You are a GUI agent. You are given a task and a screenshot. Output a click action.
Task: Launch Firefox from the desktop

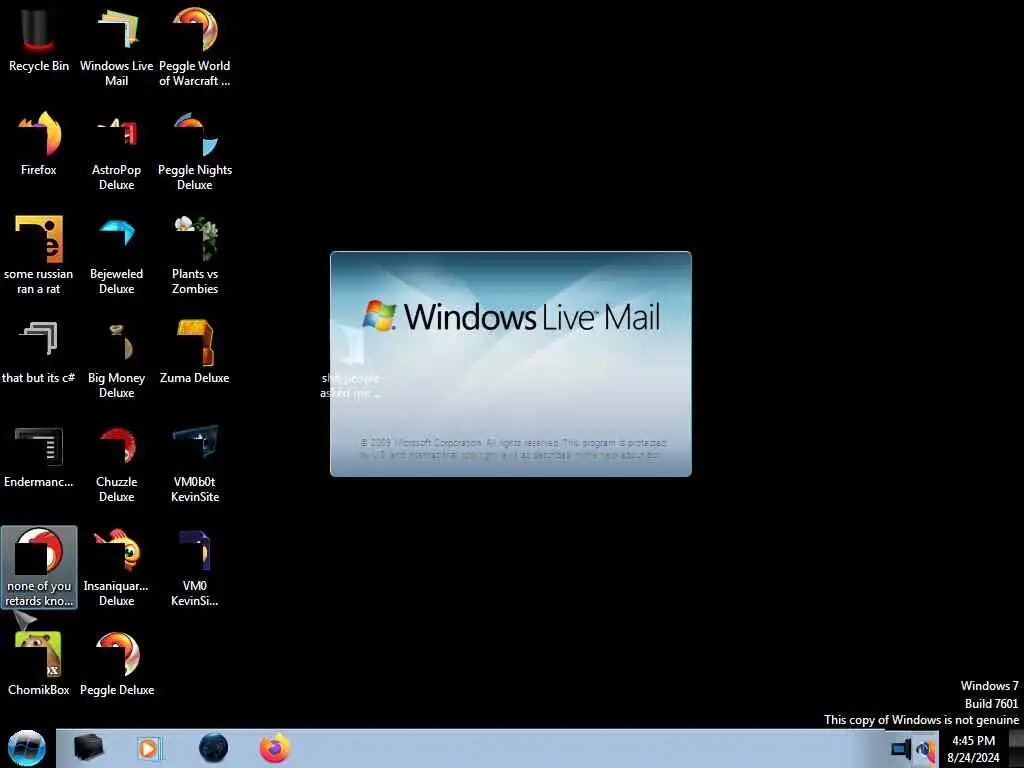coord(39,144)
